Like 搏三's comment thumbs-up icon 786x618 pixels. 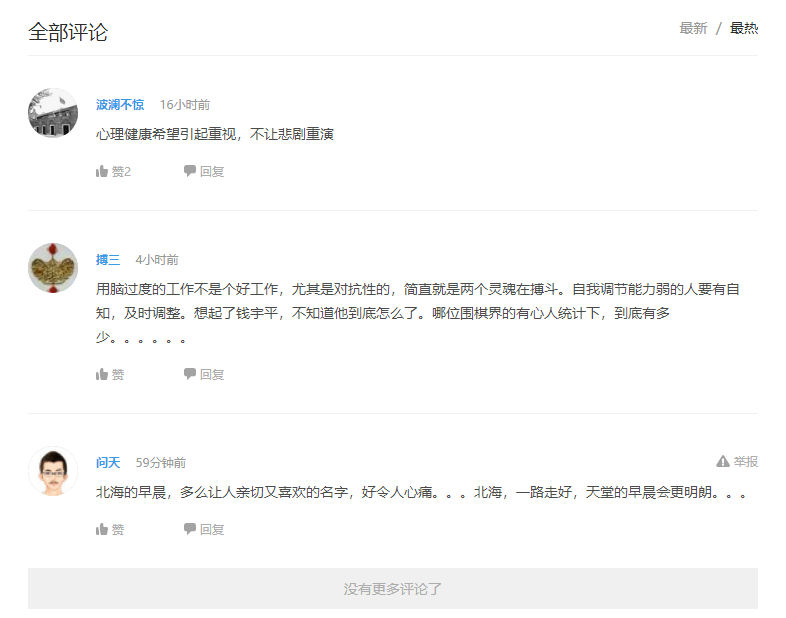(102, 374)
